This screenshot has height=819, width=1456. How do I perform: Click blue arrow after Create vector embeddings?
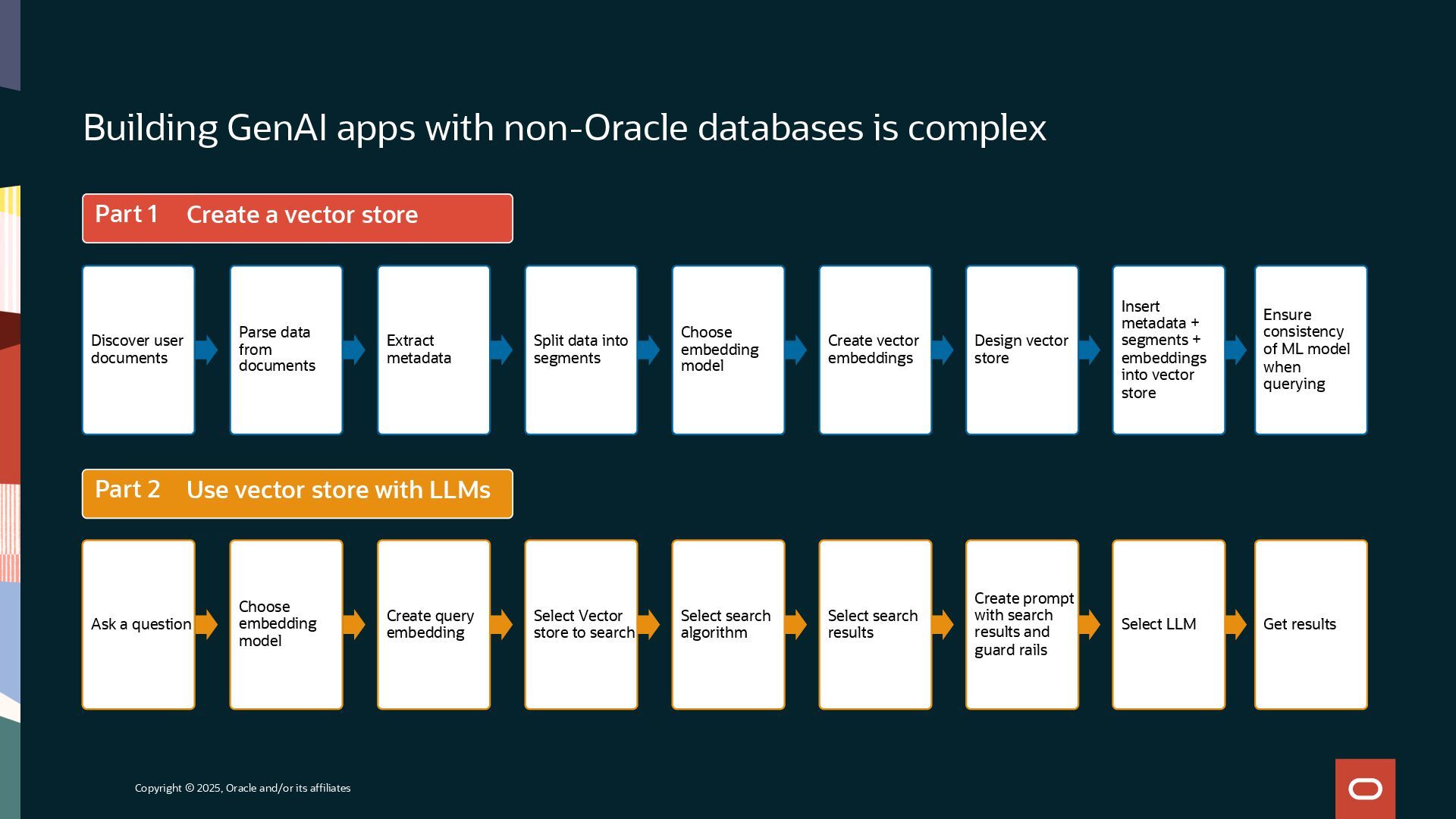point(942,350)
